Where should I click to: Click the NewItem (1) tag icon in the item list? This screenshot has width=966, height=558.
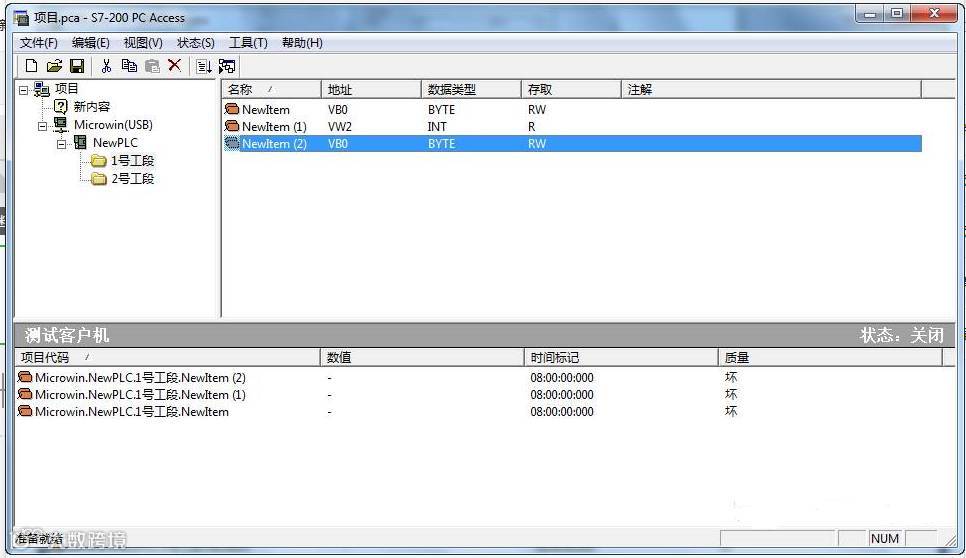232,126
